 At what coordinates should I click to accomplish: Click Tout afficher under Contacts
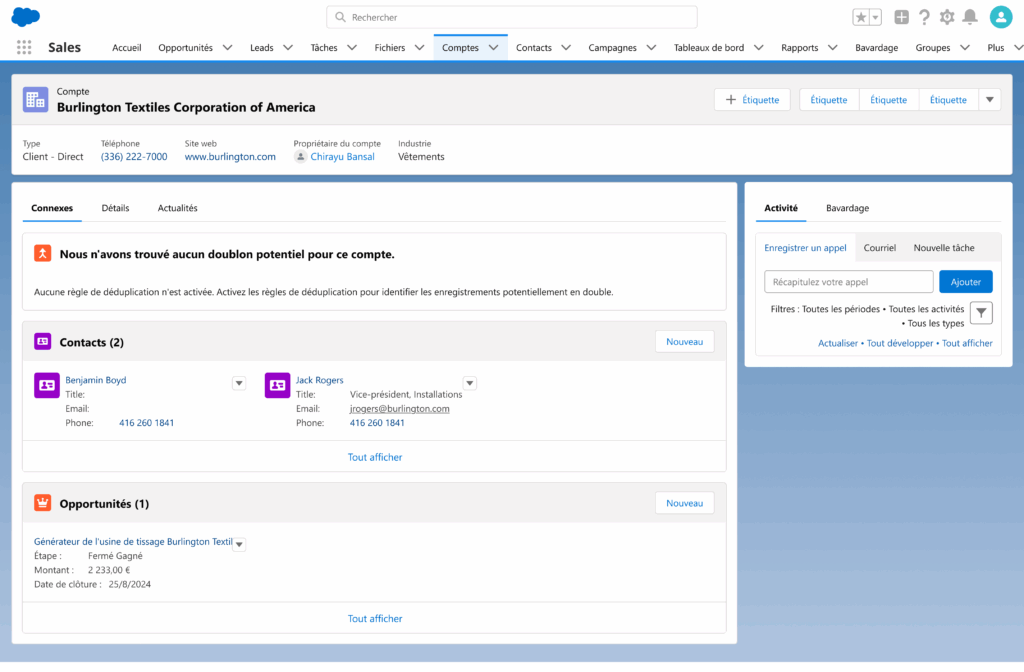[x=375, y=457]
